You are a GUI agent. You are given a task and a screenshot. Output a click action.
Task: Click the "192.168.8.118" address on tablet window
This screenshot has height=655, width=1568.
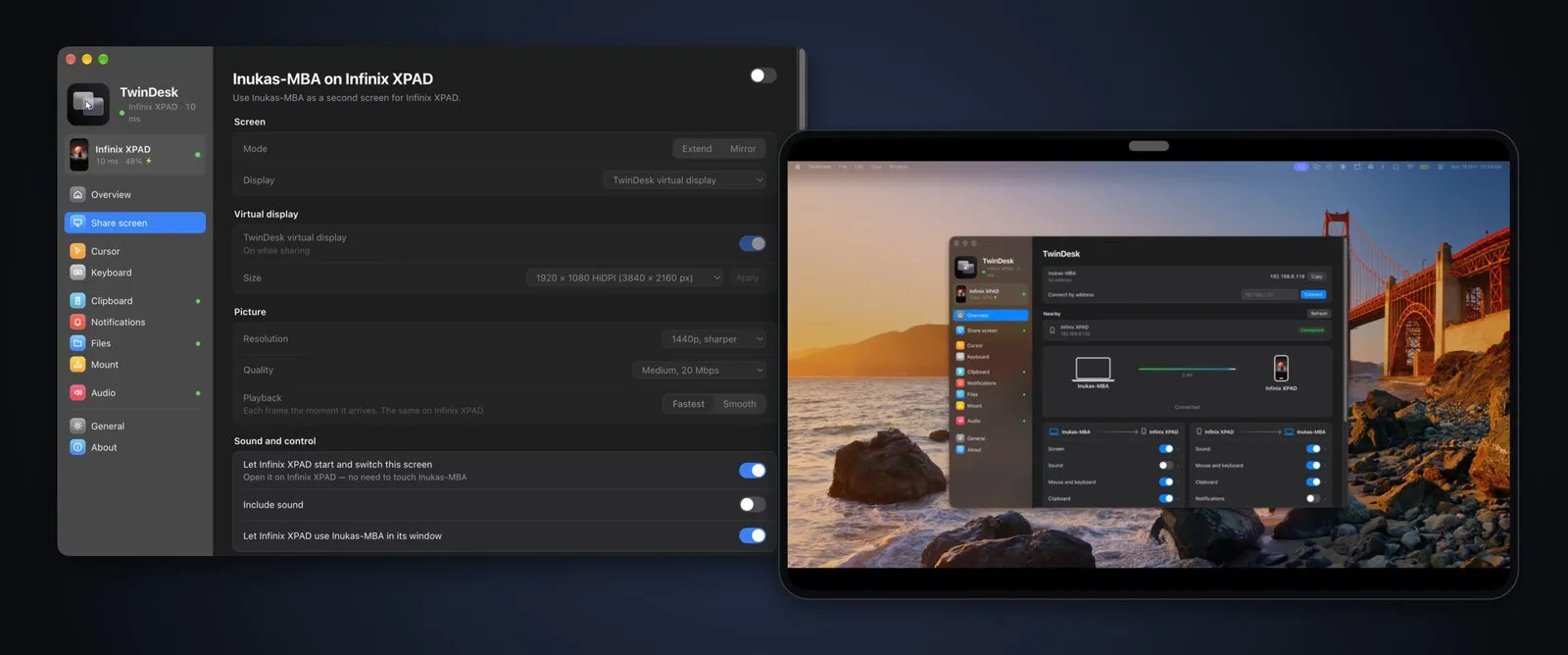click(x=1287, y=277)
